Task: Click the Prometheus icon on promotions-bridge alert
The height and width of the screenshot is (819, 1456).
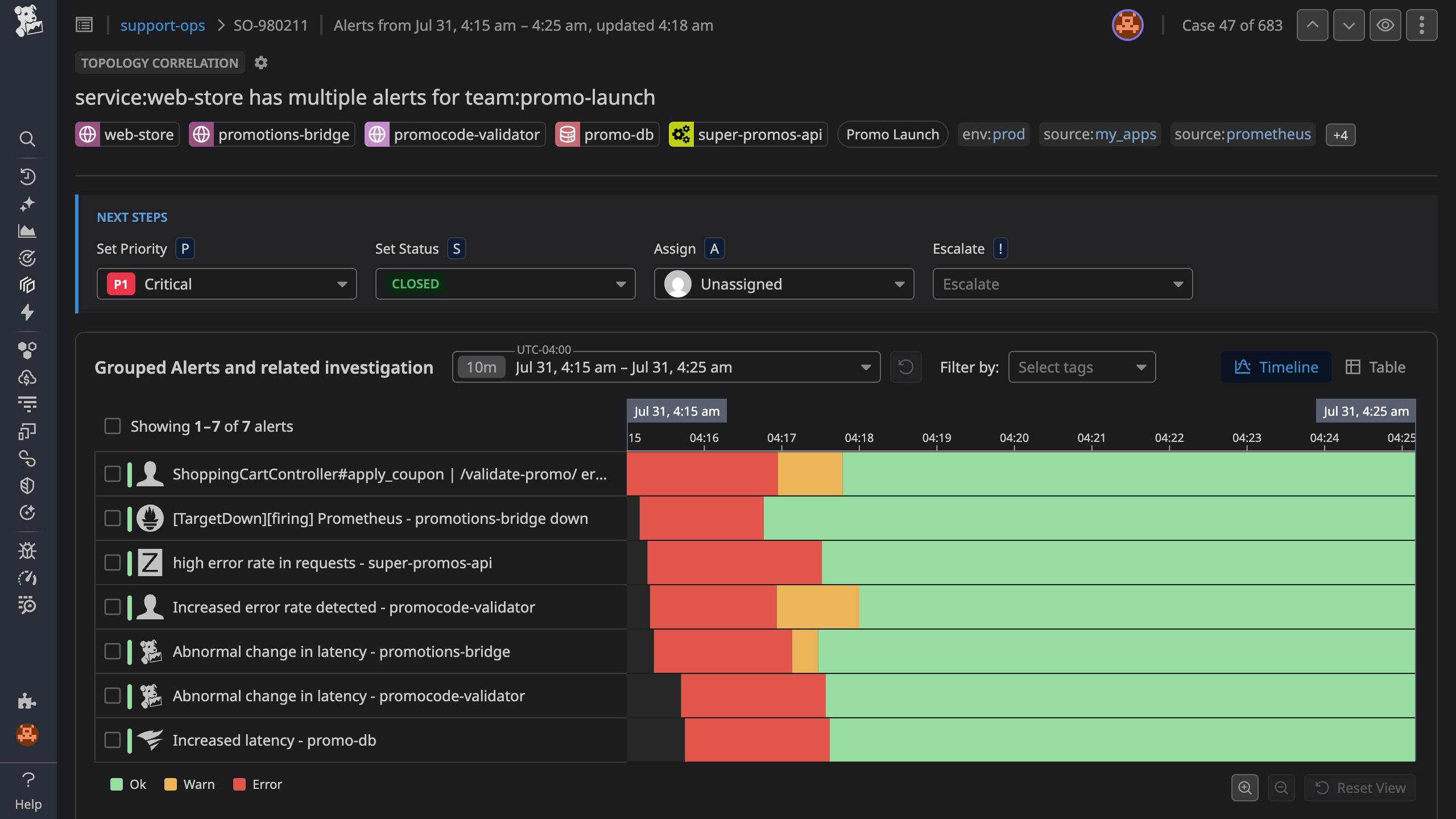Action: (x=150, y=518)
